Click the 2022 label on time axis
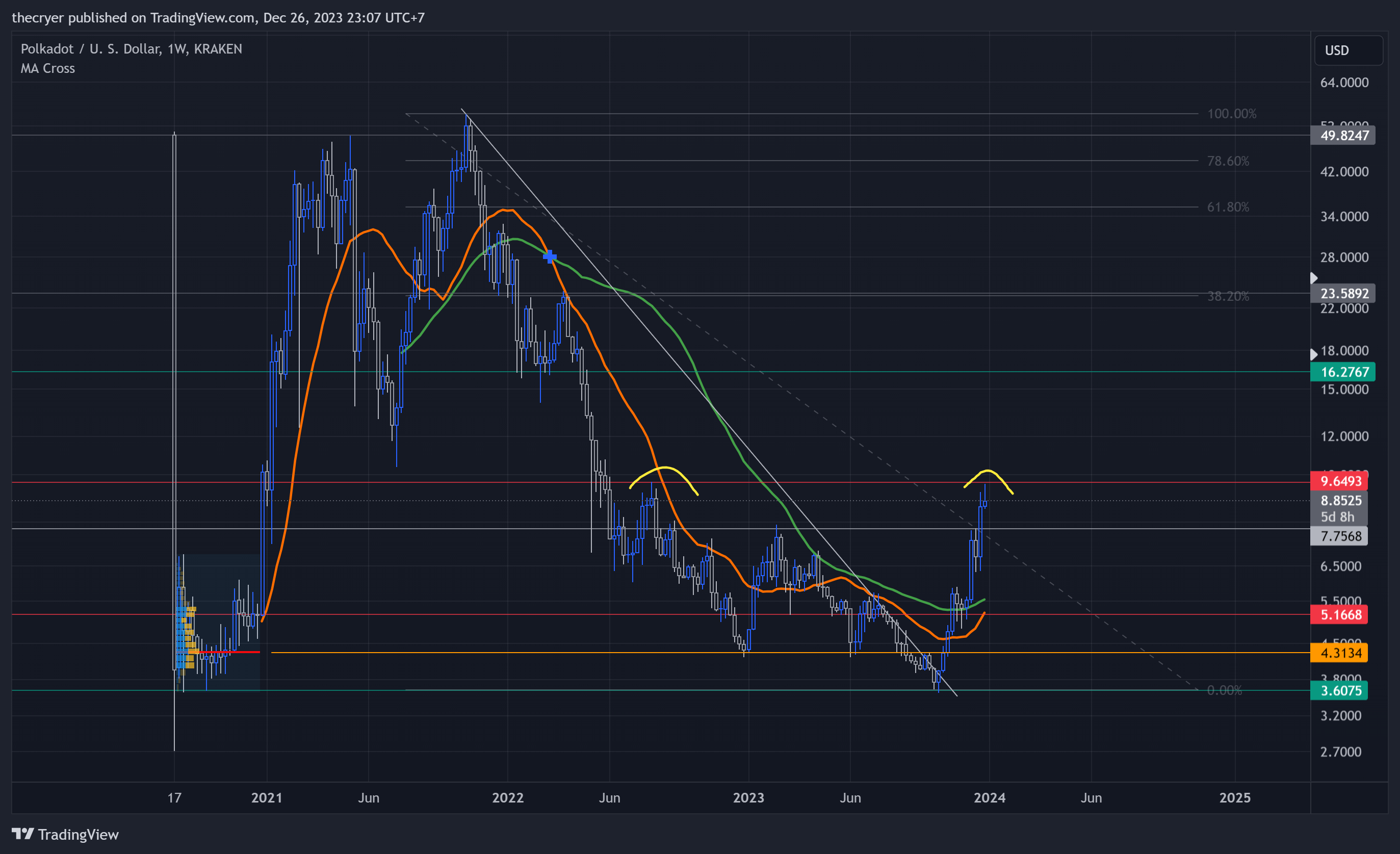The image size is (1400, 854). click(507, 798)
